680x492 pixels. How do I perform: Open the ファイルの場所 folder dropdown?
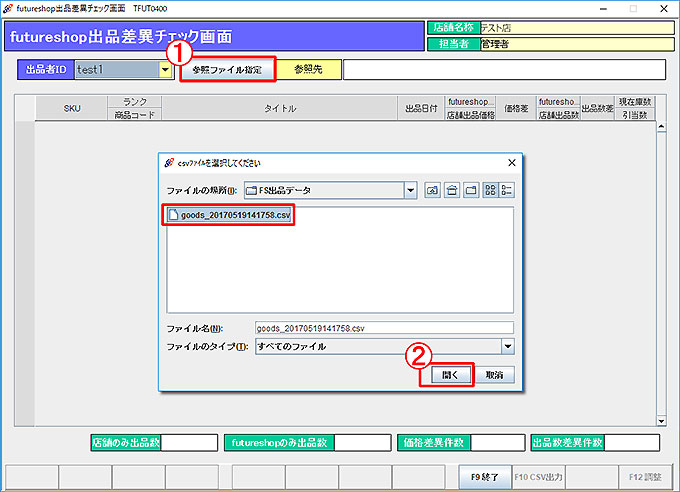(x=410, y=190)
